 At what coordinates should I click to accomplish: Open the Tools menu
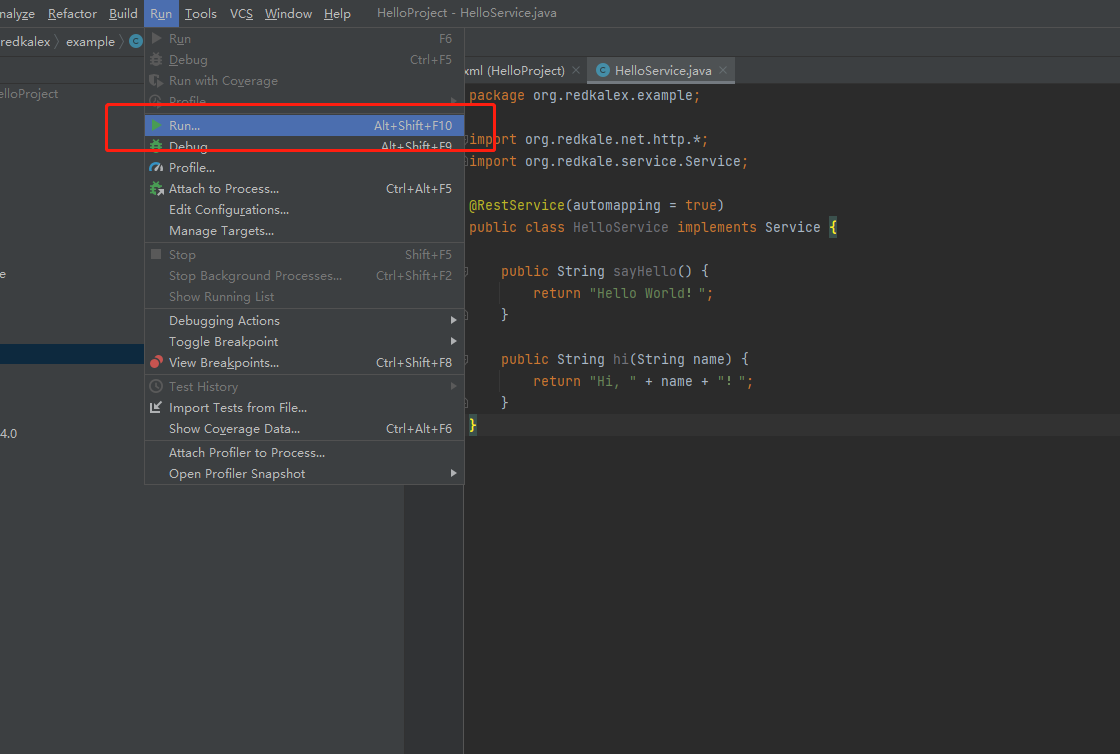click(x=201, y=14)
